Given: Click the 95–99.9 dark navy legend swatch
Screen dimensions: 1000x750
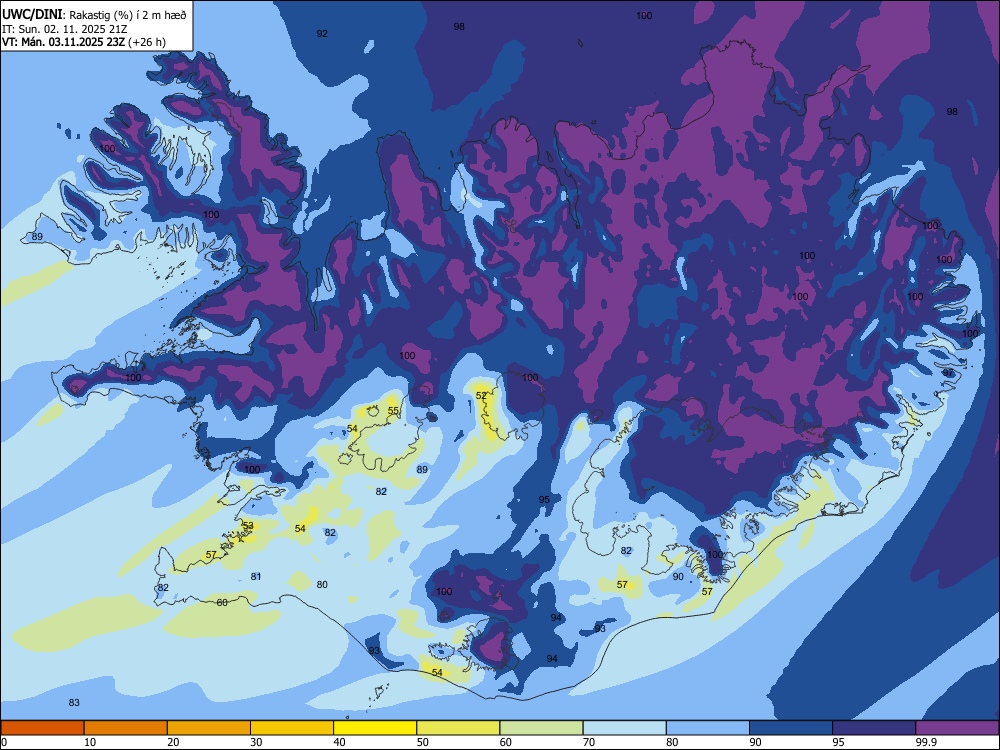Looking at the screenshot, I should click(x=874, y=728).
